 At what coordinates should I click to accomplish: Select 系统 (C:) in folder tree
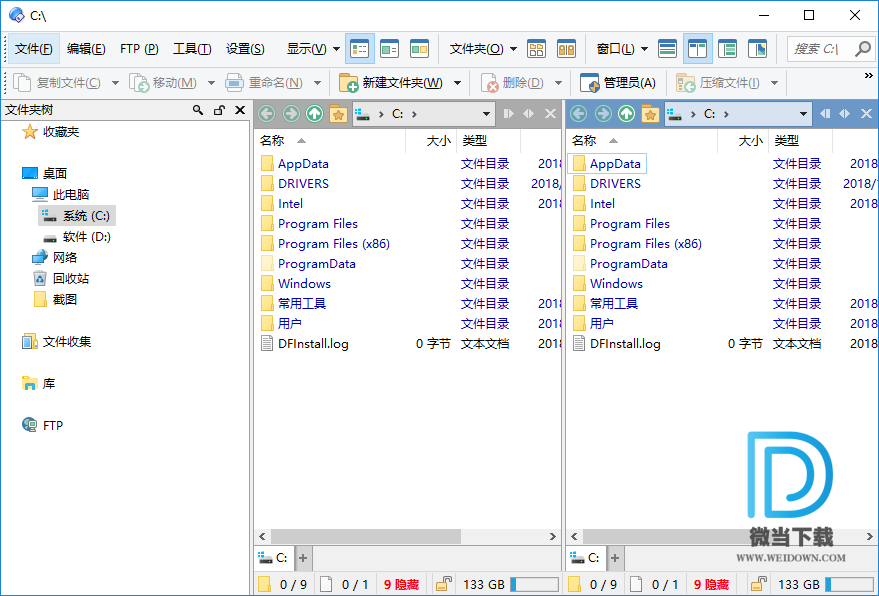[77, 216]
